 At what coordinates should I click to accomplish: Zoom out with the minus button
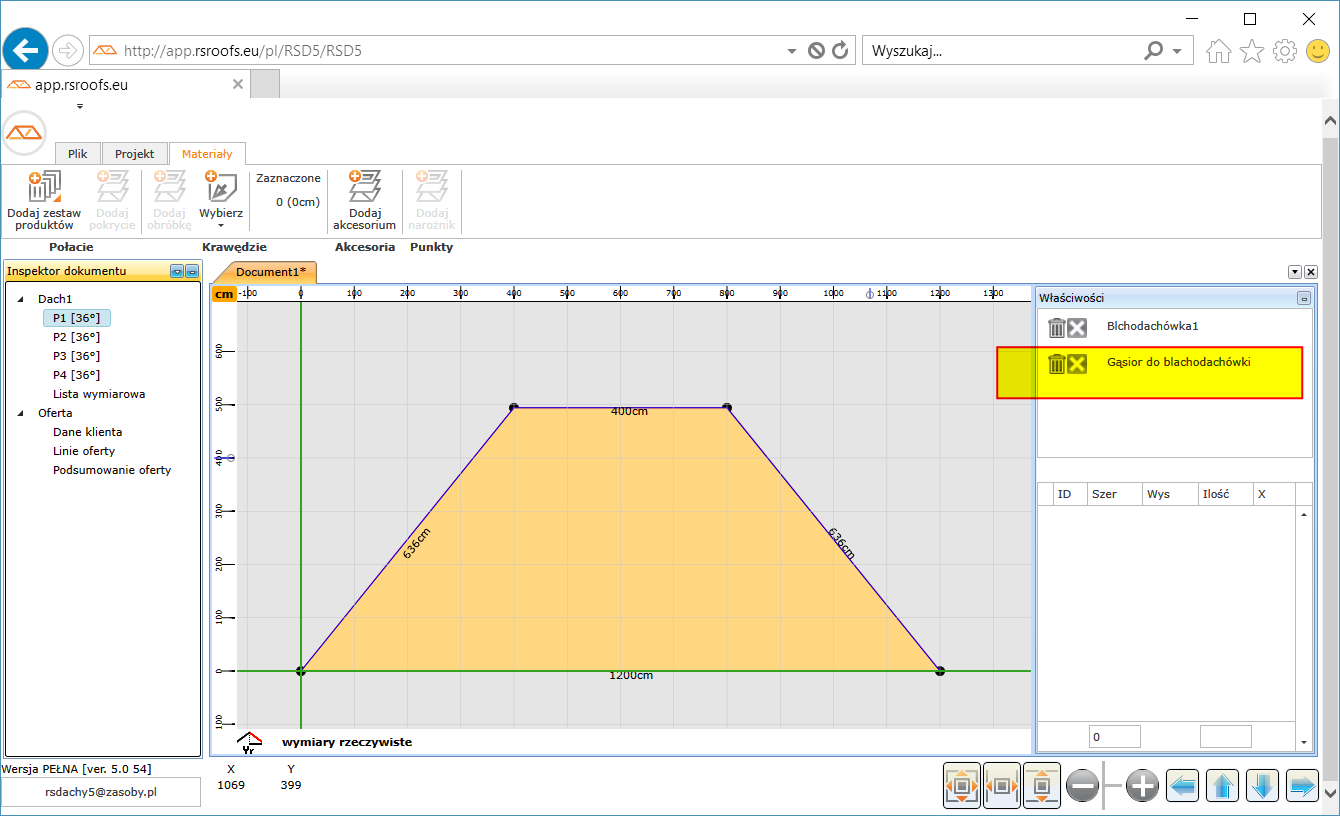1083,787
